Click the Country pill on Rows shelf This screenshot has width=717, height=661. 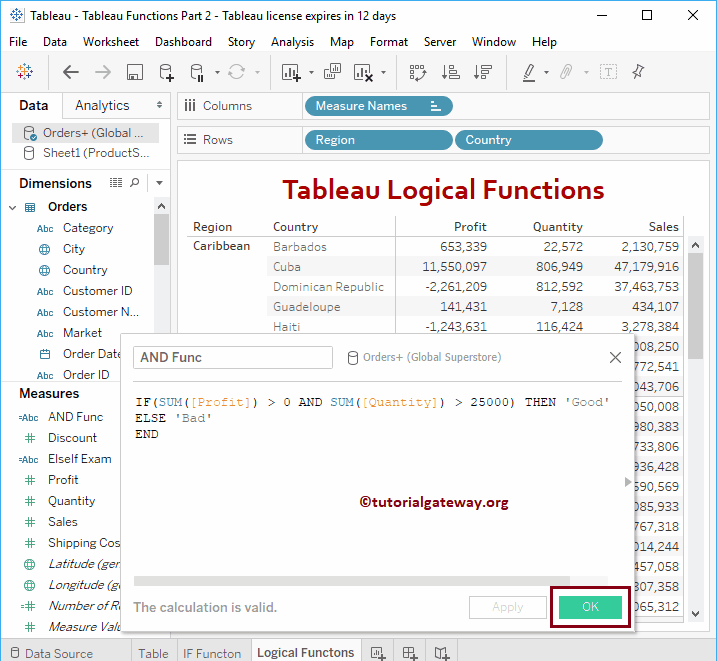(529, 140)
